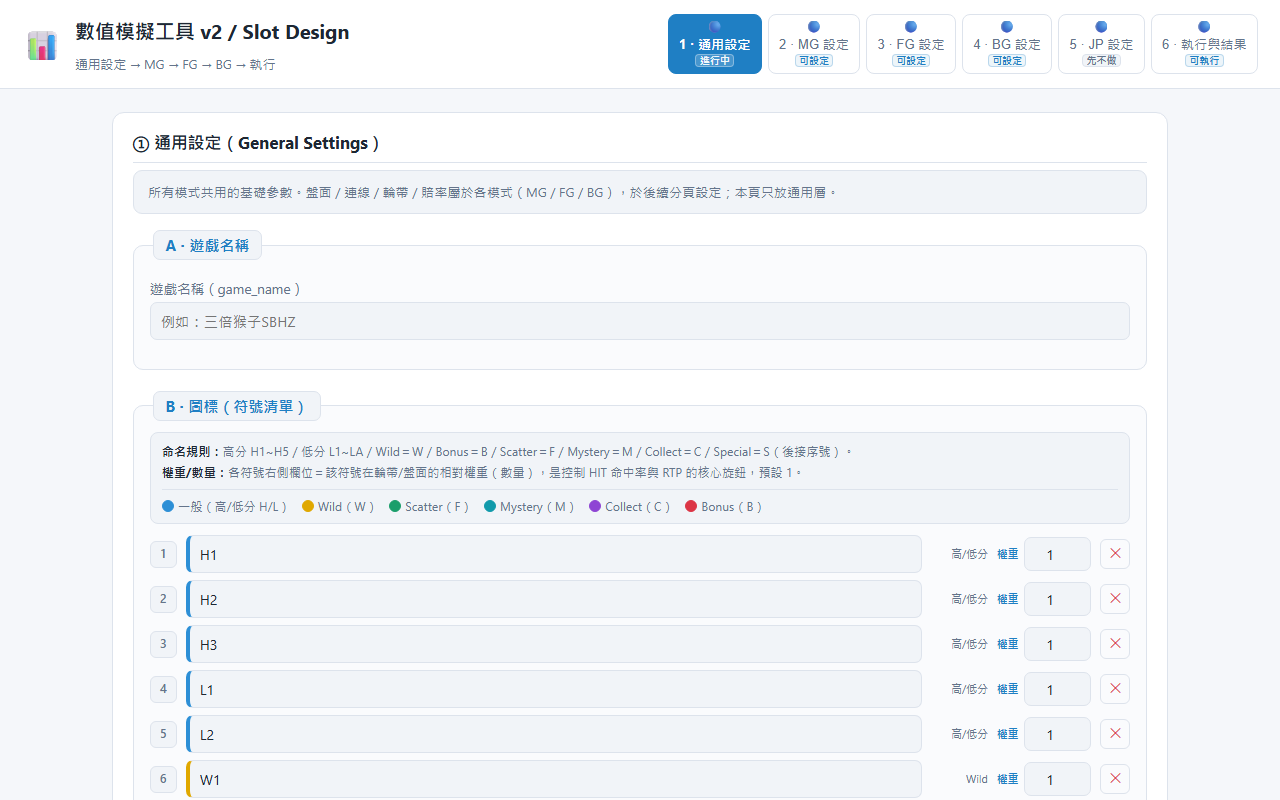Screen dimensions: 1280x800
Task: Click the Collect（C） legend entry
Action: [630, 507]
